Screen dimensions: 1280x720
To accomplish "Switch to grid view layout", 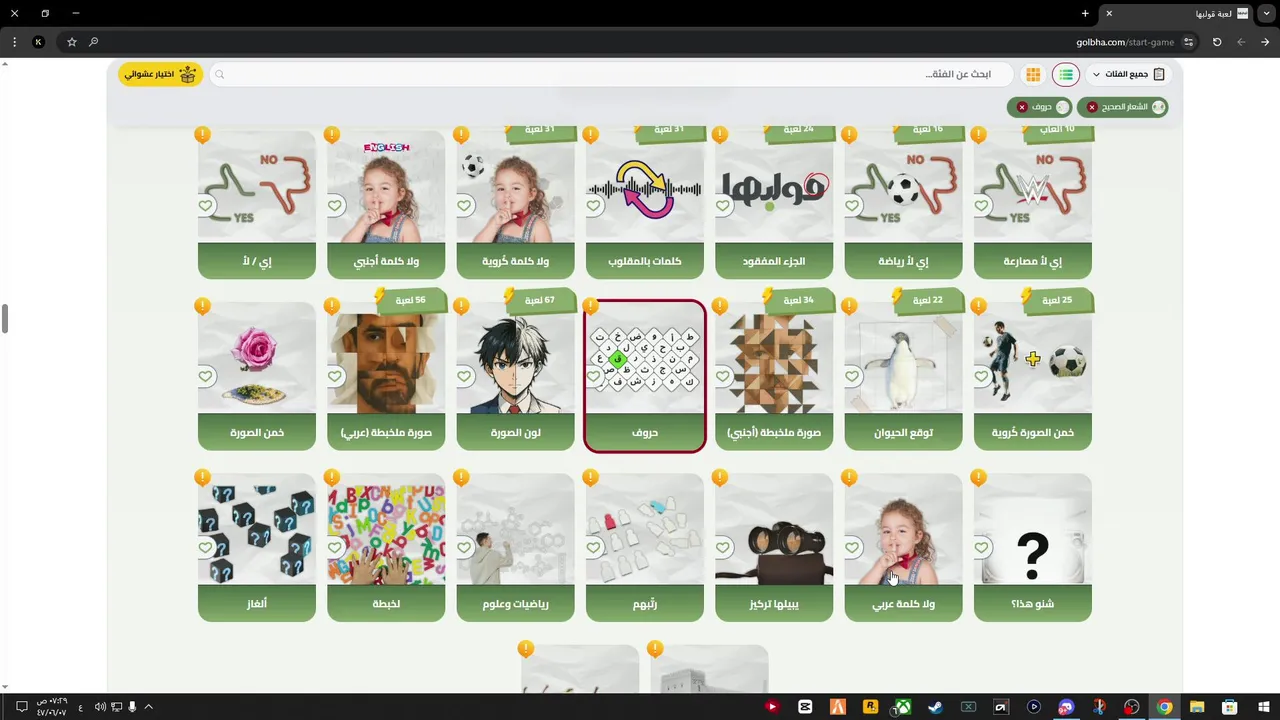I will coord(1033,75).
